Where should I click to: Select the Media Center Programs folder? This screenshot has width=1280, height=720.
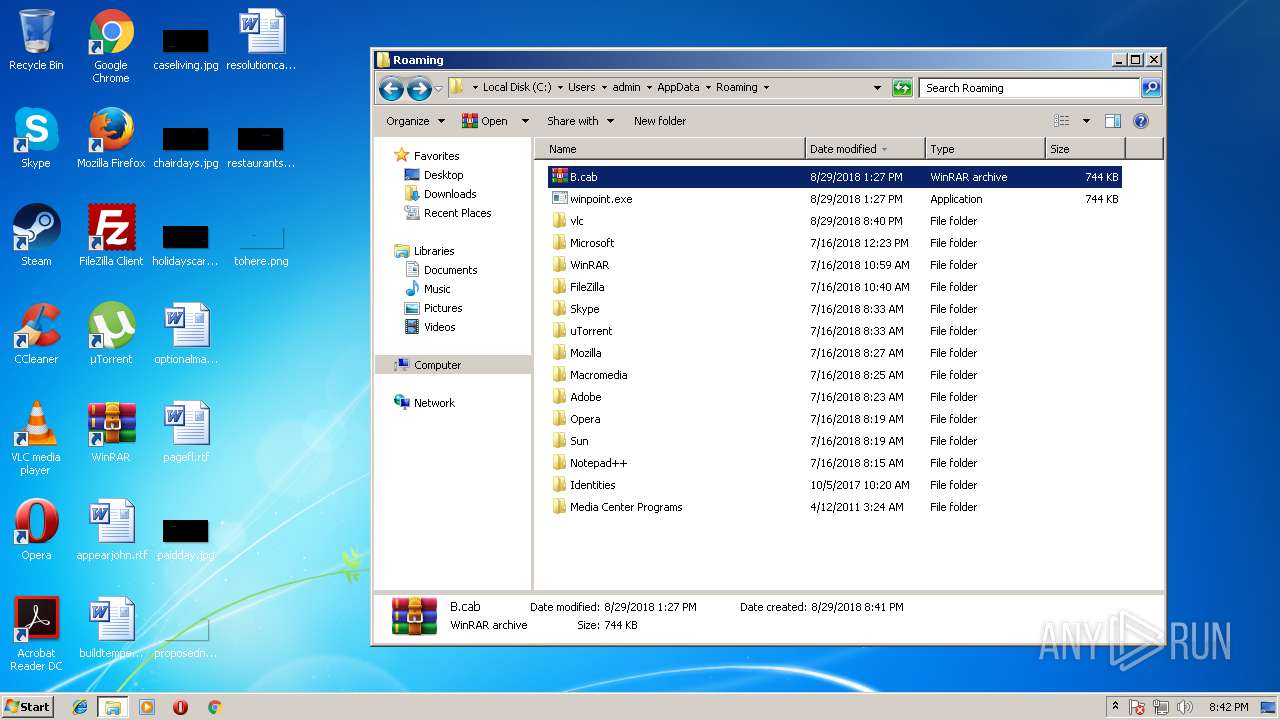coord(834,507)
